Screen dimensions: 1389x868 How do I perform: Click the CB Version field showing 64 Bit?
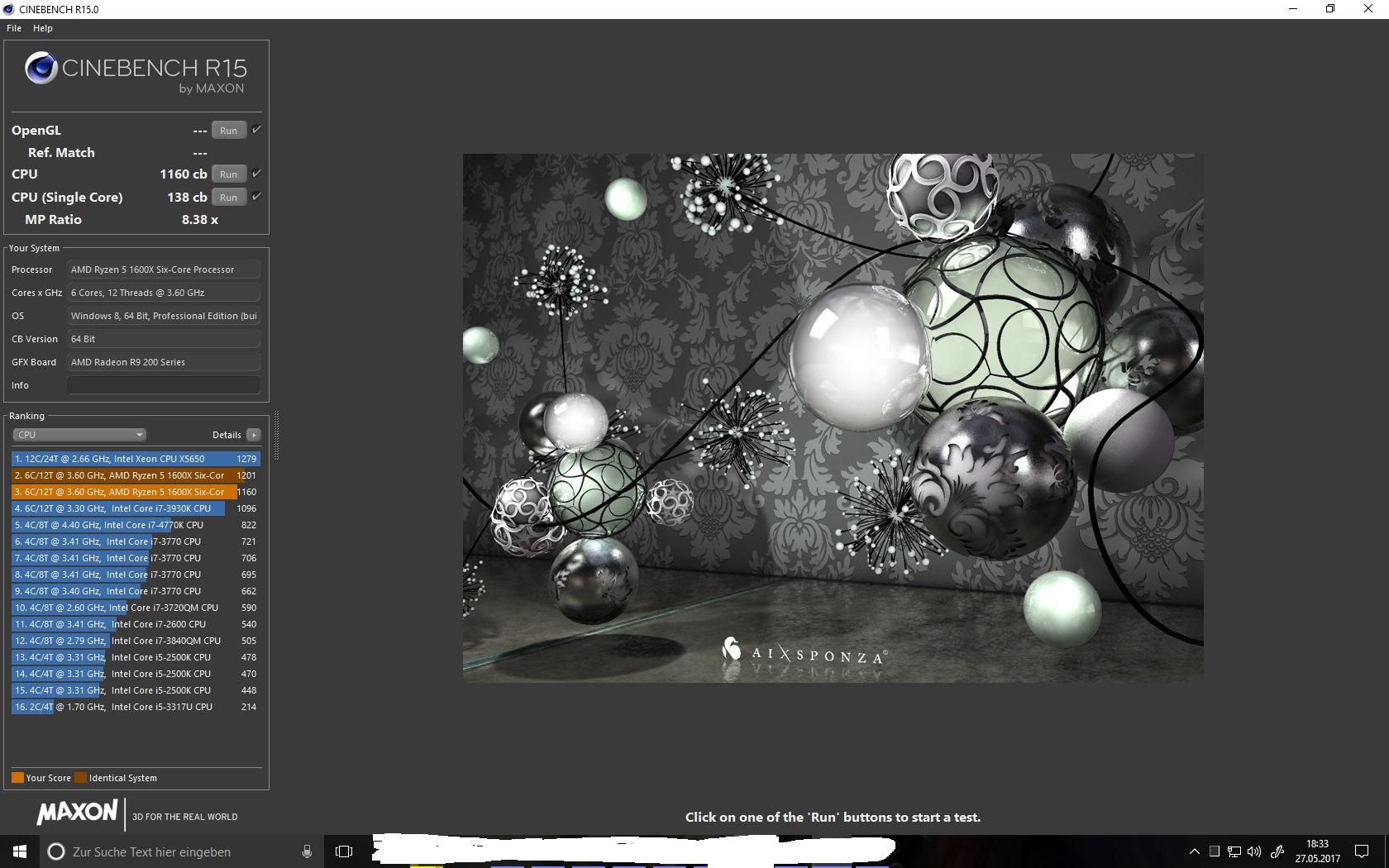tap(164, 339)
